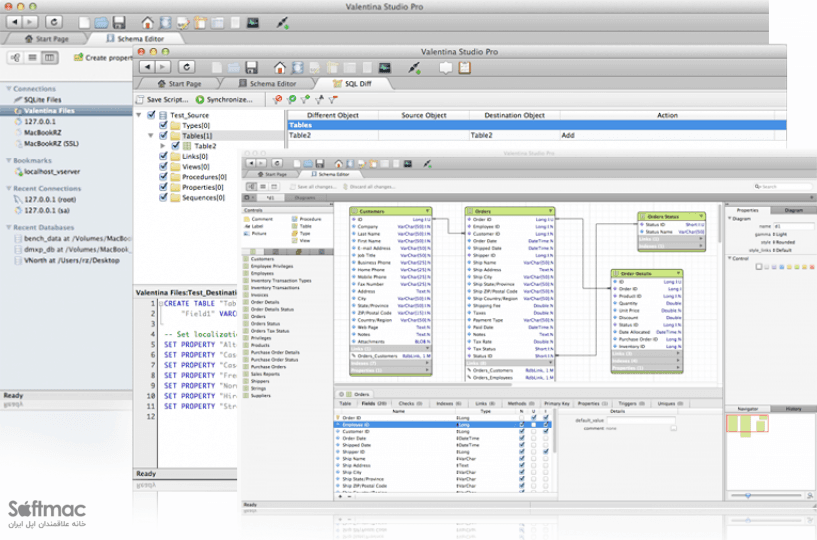
Task: Click the Save disk icon in the back window toolbar
Action: coord(119,22)
